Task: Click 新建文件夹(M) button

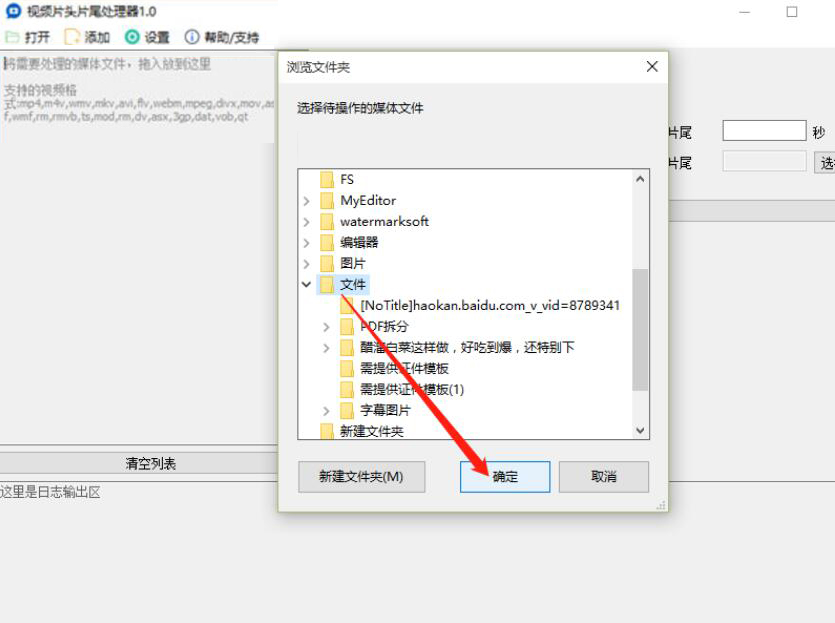Action: (362, 477)
